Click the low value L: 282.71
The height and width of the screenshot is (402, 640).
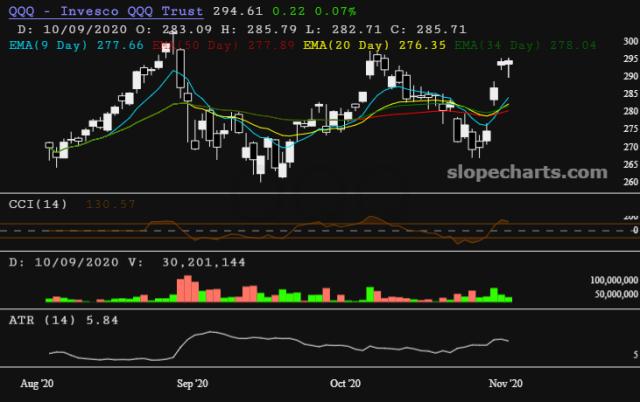[x=344, y=29]
